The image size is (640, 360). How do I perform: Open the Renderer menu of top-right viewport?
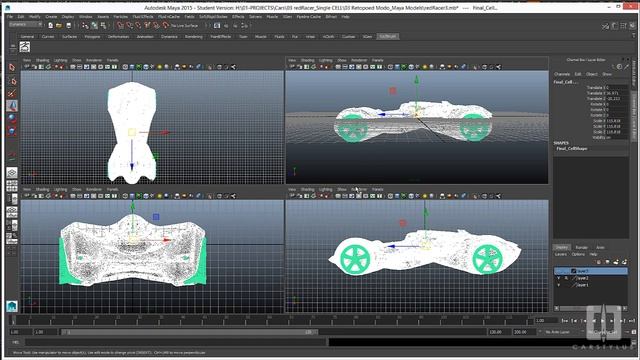point(359,60)
